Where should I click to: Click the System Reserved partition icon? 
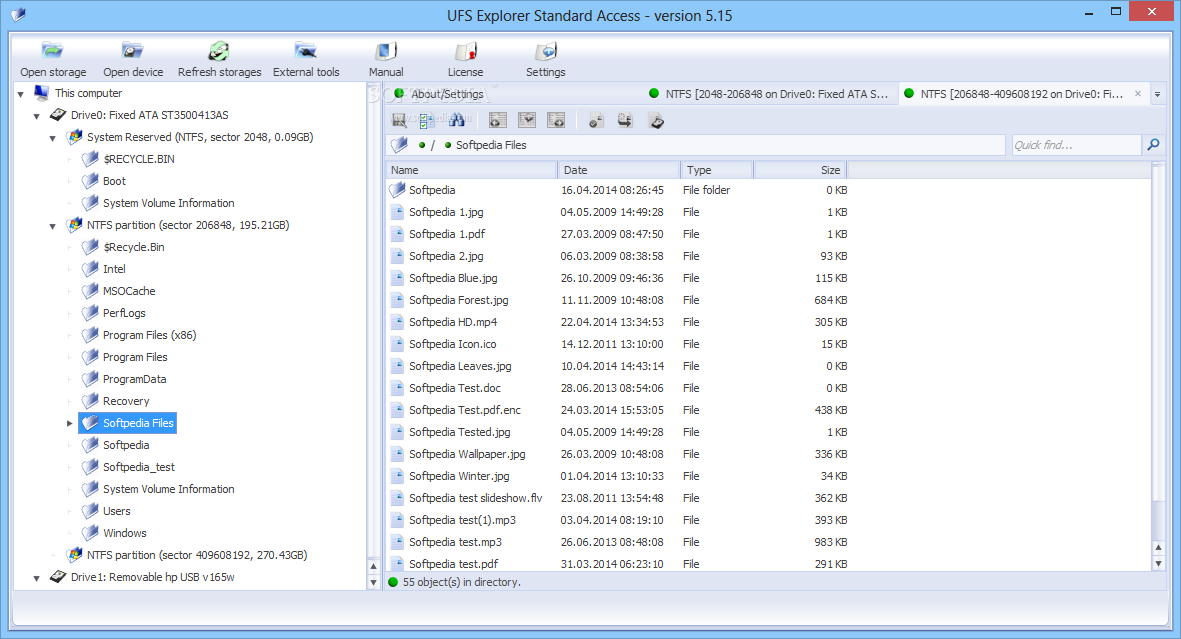(x=74, y=137)
